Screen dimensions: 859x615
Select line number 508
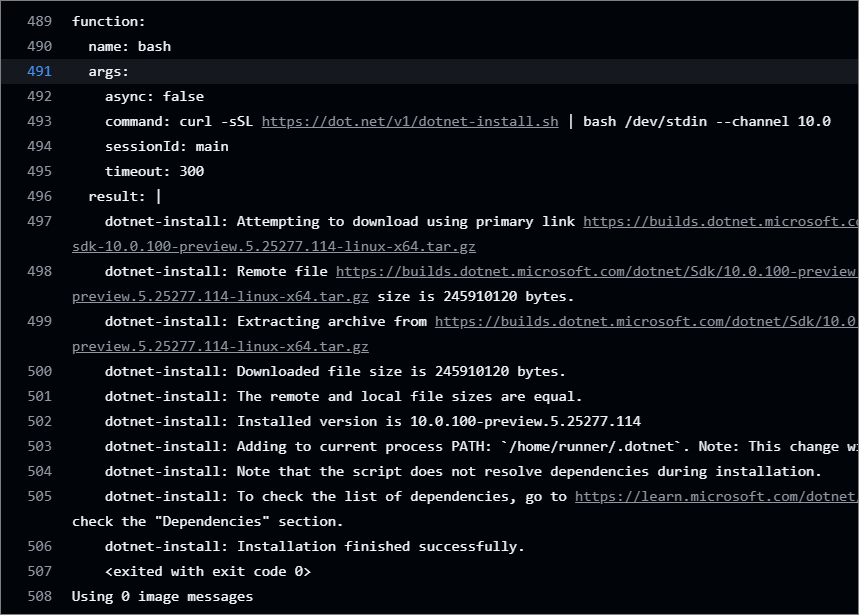tap(39, 596)
